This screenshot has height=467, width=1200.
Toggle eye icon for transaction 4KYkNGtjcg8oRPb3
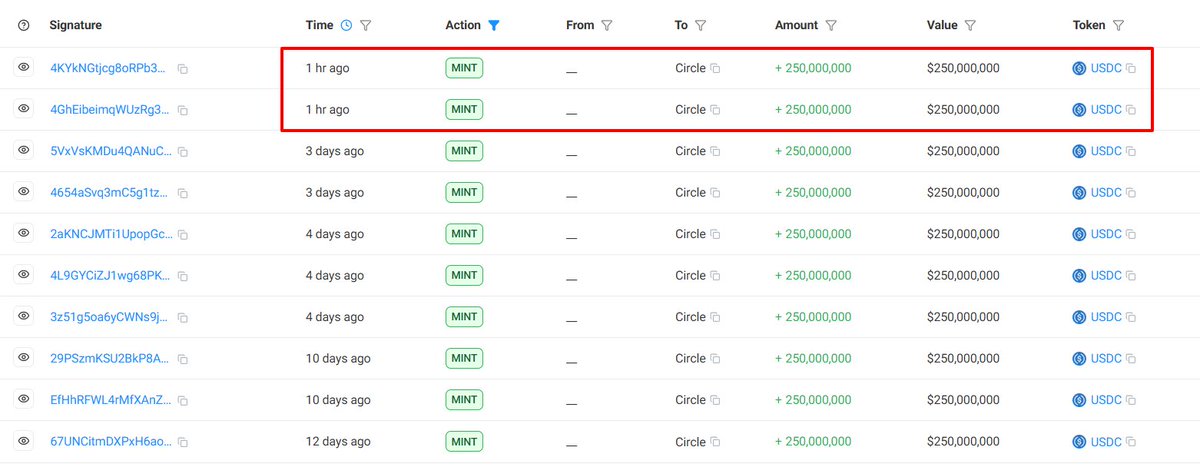24,68
